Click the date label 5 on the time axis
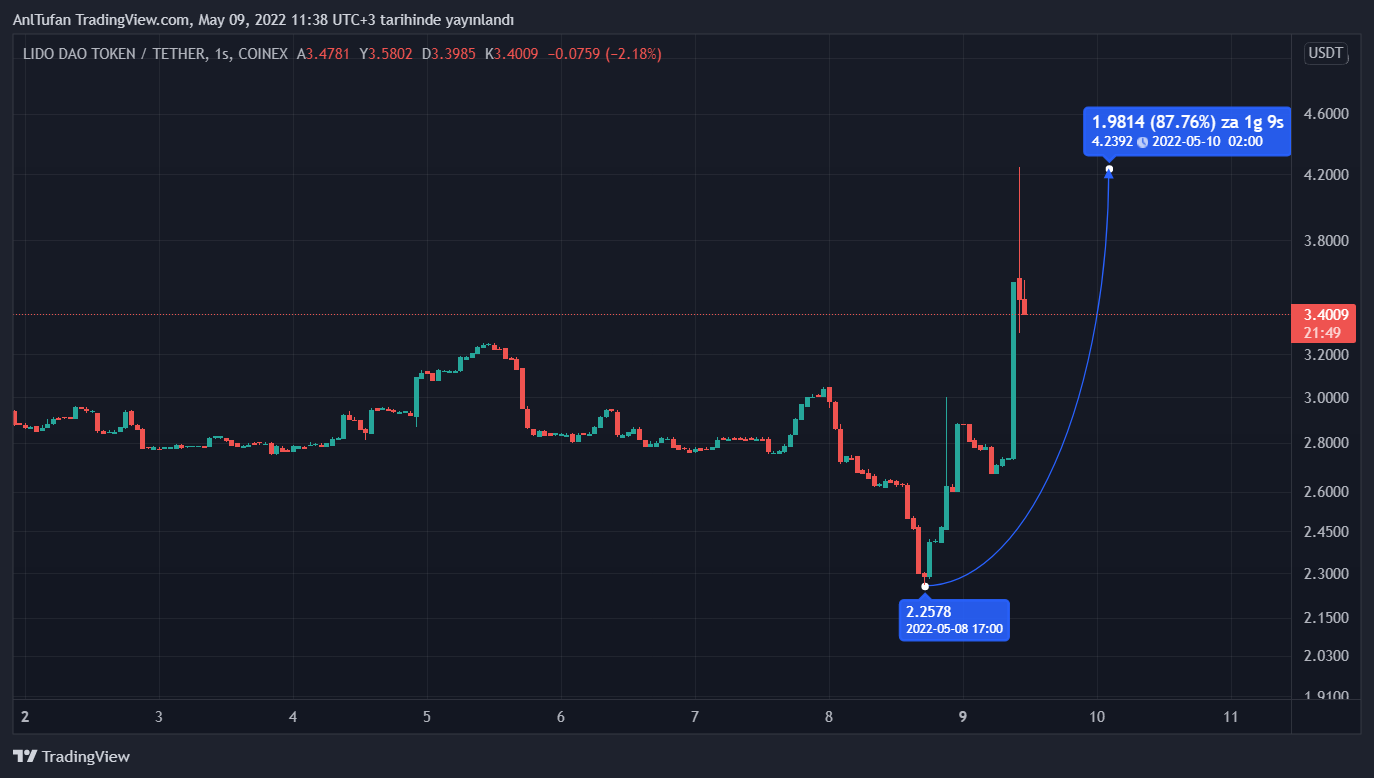 pos(427,717)
